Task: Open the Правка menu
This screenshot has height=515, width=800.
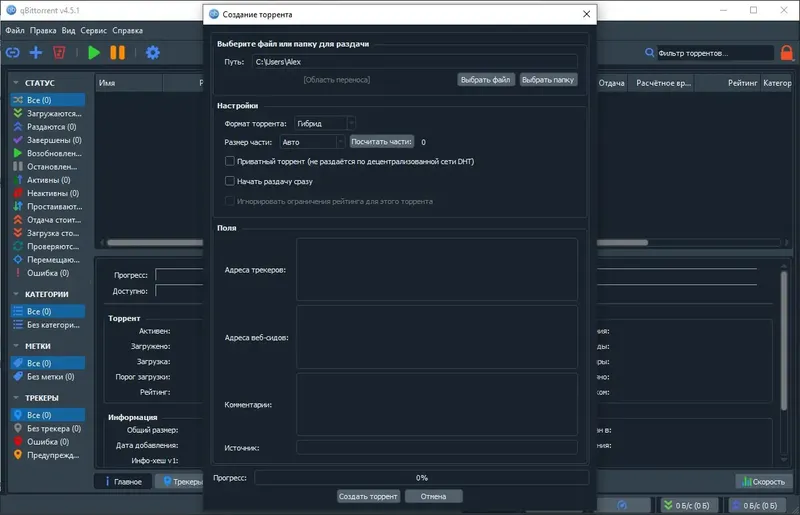Action: [x=43, y=31]
